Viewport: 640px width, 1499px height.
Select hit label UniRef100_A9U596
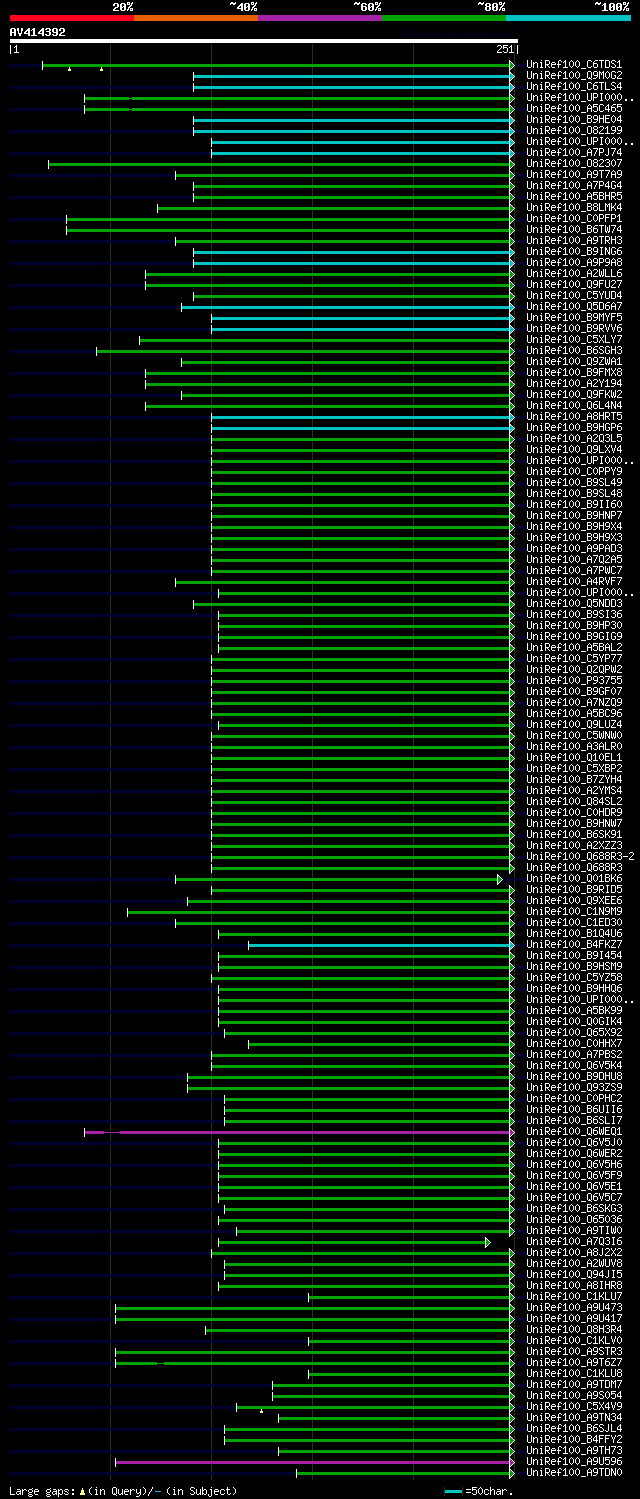(x=574, y=1462)
